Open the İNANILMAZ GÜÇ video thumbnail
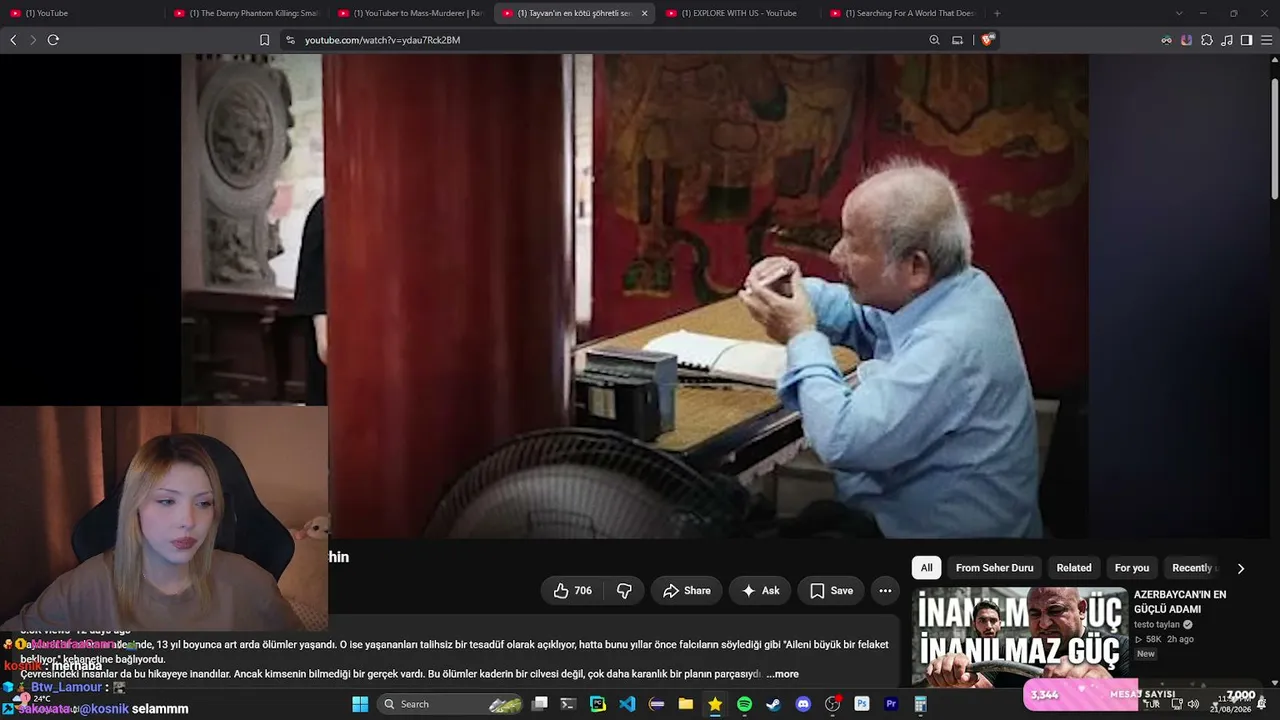 tap(1020, 637)
